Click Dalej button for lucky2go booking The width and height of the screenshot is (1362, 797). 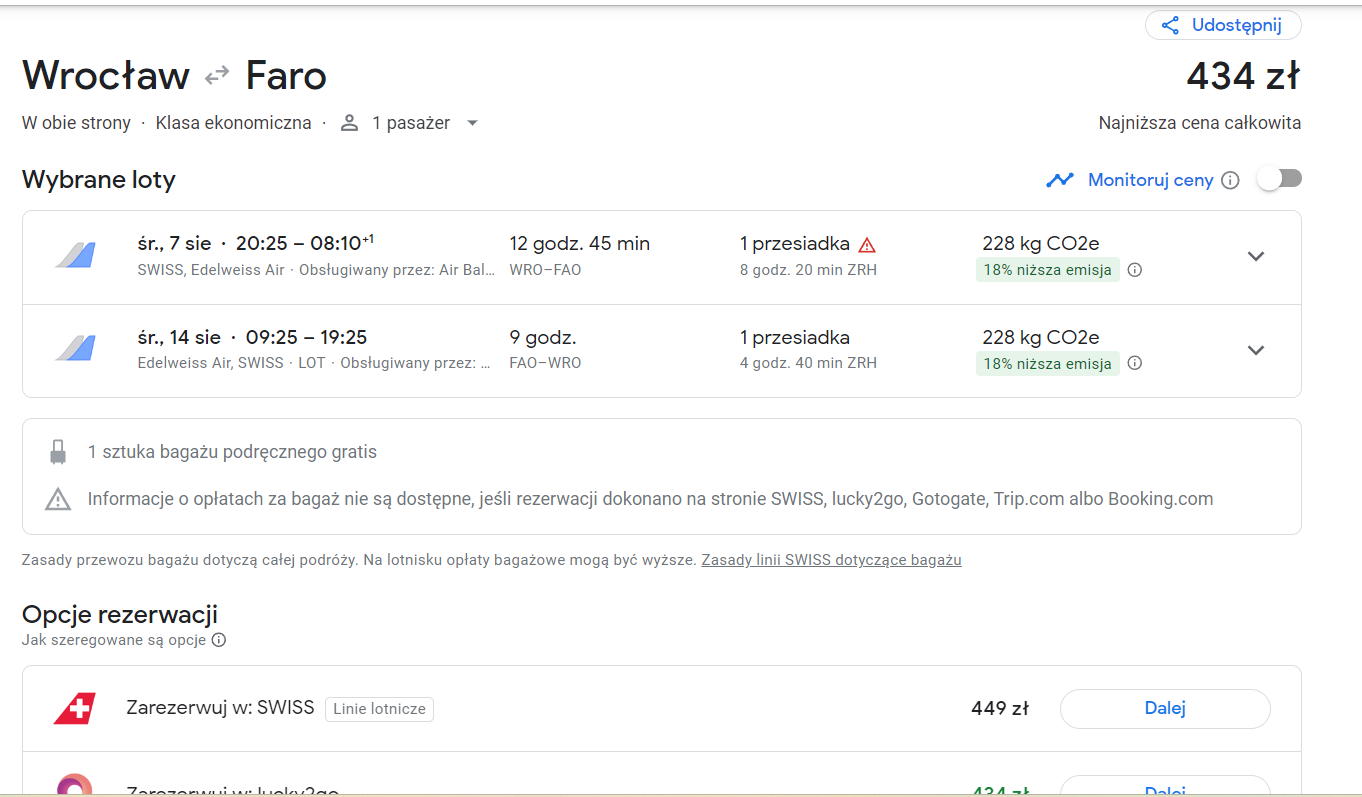tap(1165, 787)
